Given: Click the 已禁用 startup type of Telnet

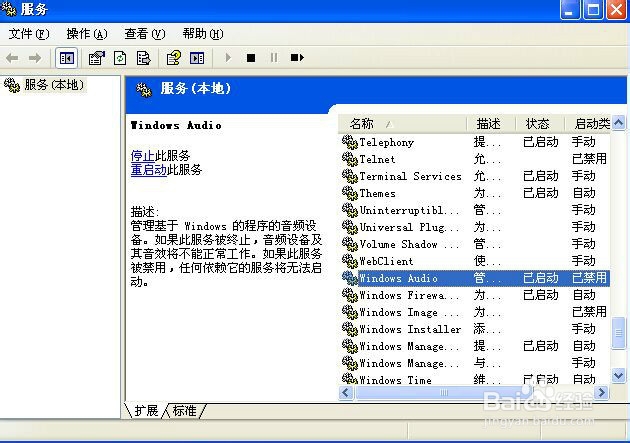Looking at the screenshot, I should pos(589,159).
